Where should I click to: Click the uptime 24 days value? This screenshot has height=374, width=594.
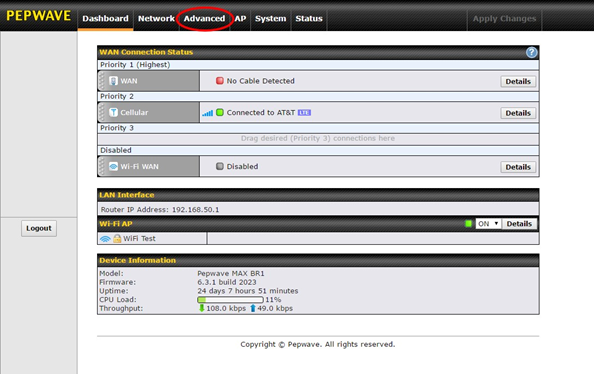[247, 291]
